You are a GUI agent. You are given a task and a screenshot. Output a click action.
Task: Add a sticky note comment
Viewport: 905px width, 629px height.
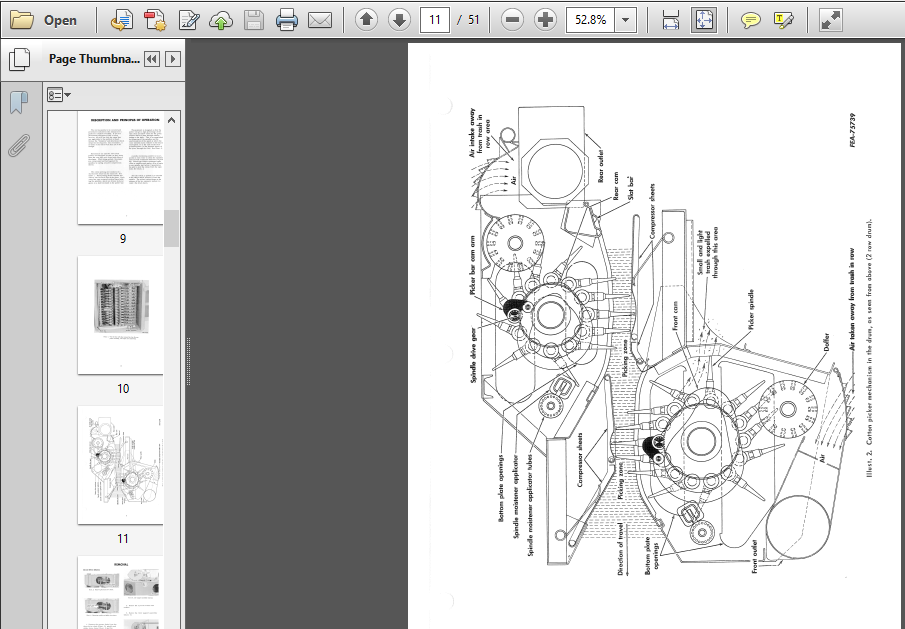[750, 20]
